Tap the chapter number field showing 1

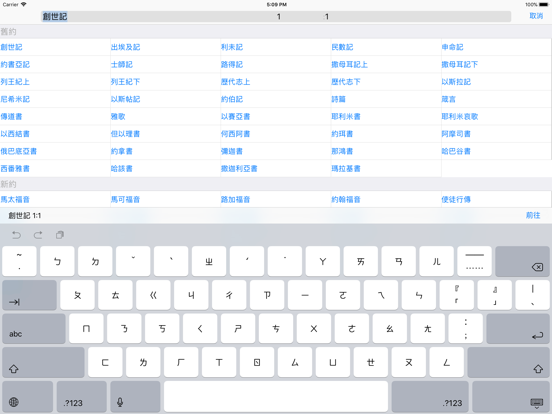tap(279, 17)
